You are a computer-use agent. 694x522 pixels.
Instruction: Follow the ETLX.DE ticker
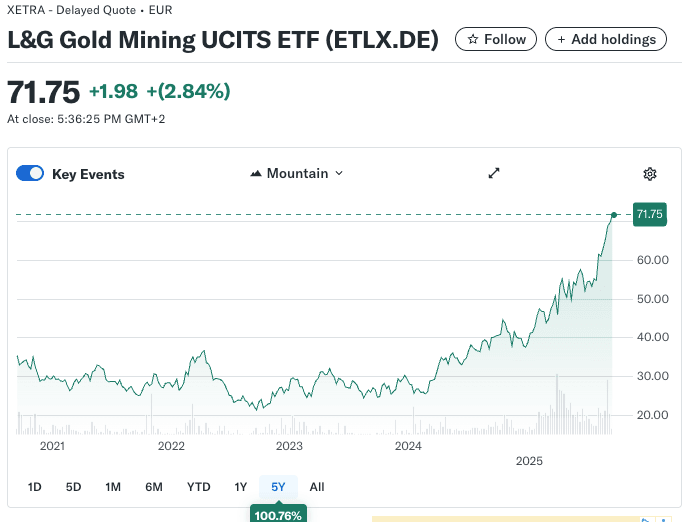click(496, 39)
